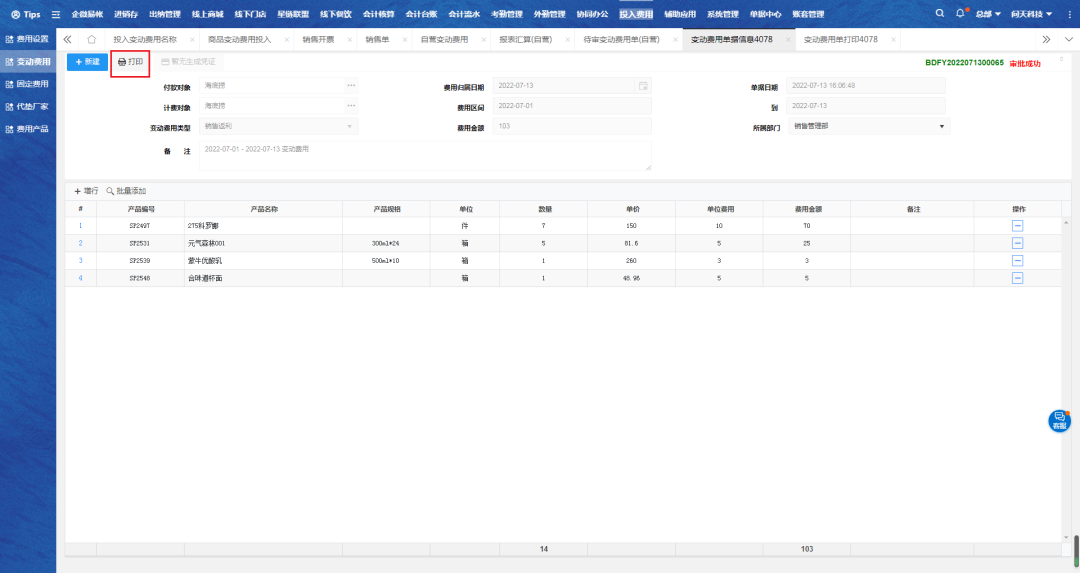This screenshot has height=573, width=1080.
Task: Switch to the 销售开票 tab
Action: tap(319, 39)
